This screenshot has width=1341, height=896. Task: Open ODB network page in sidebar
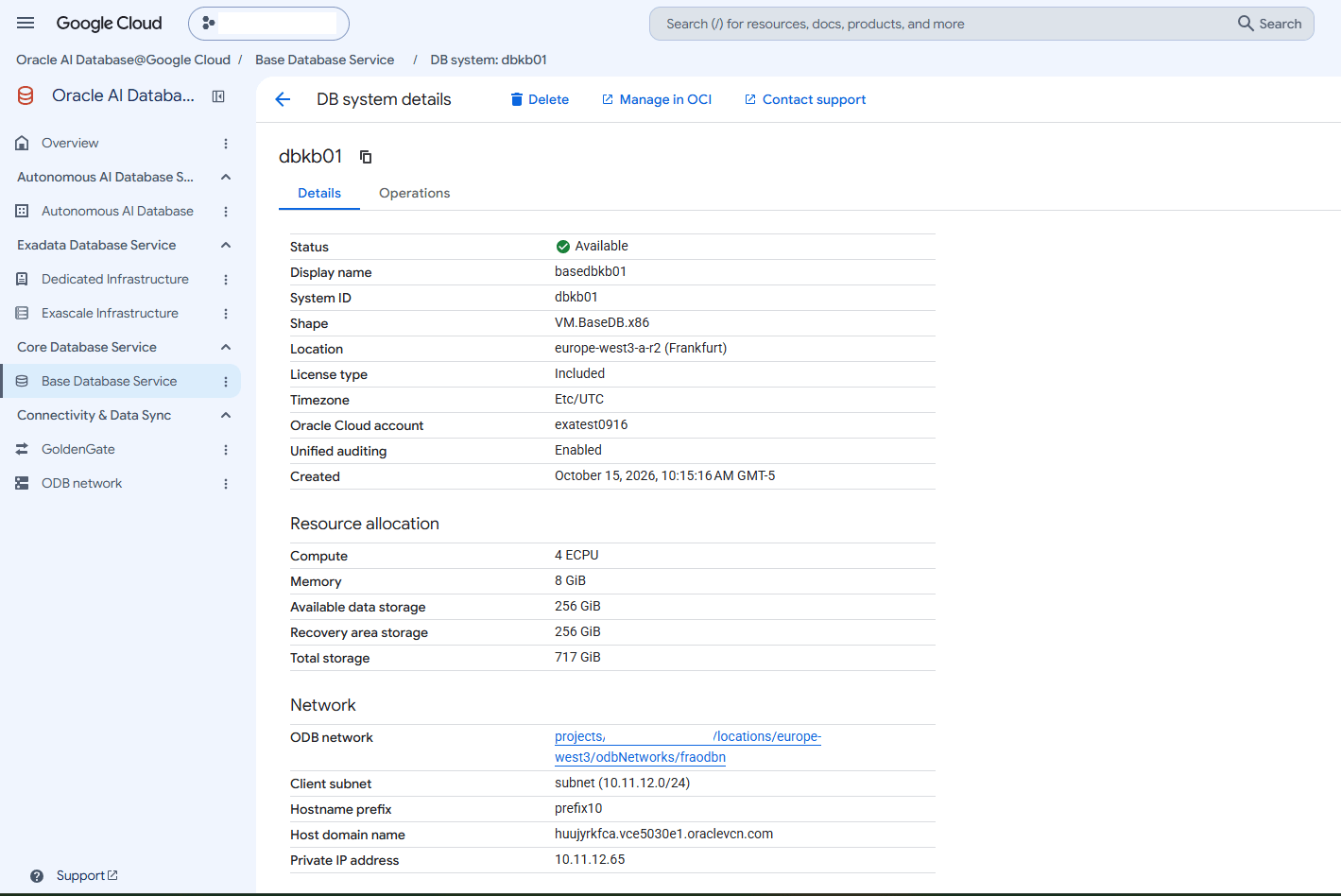tap(81, 483)
